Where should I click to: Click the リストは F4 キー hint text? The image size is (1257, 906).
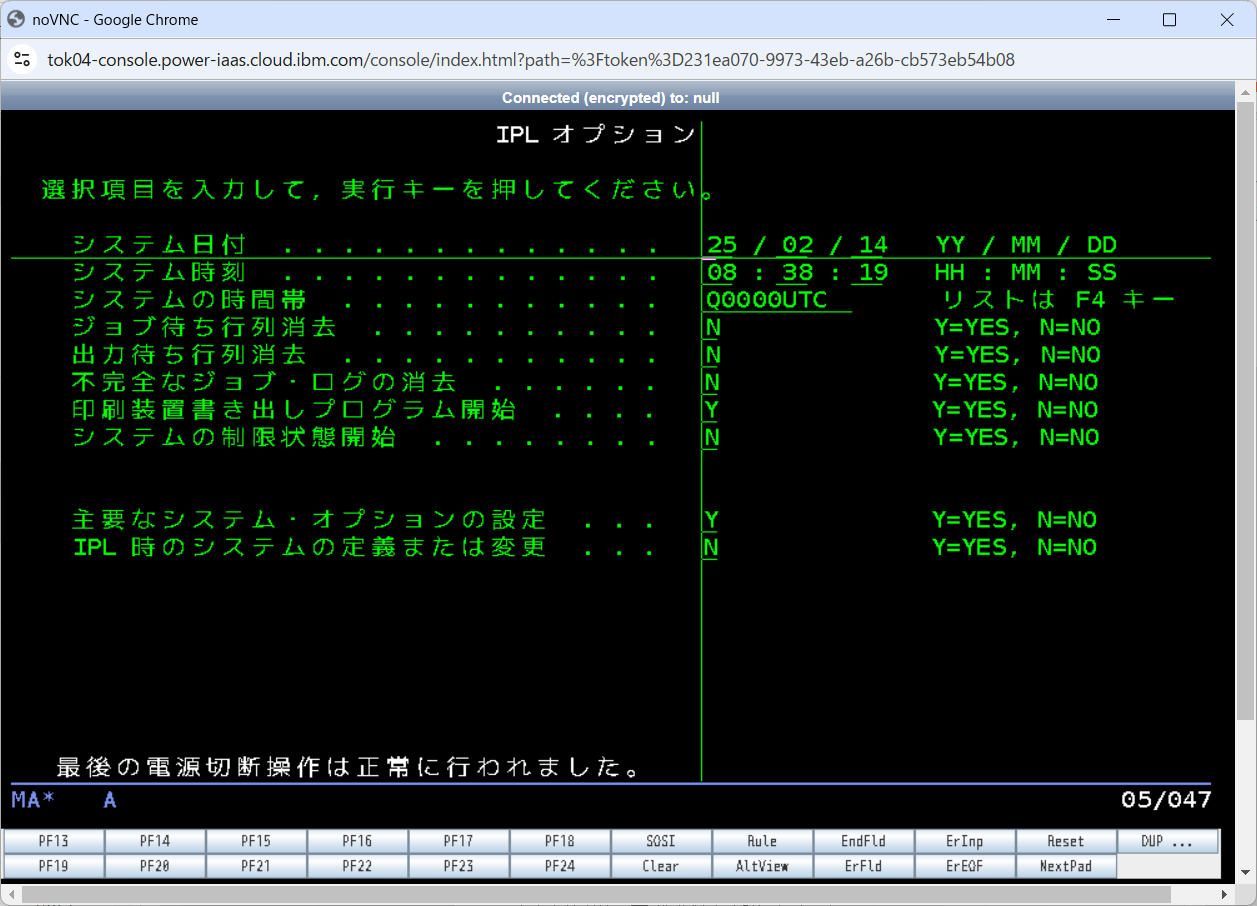(1057, 300)
